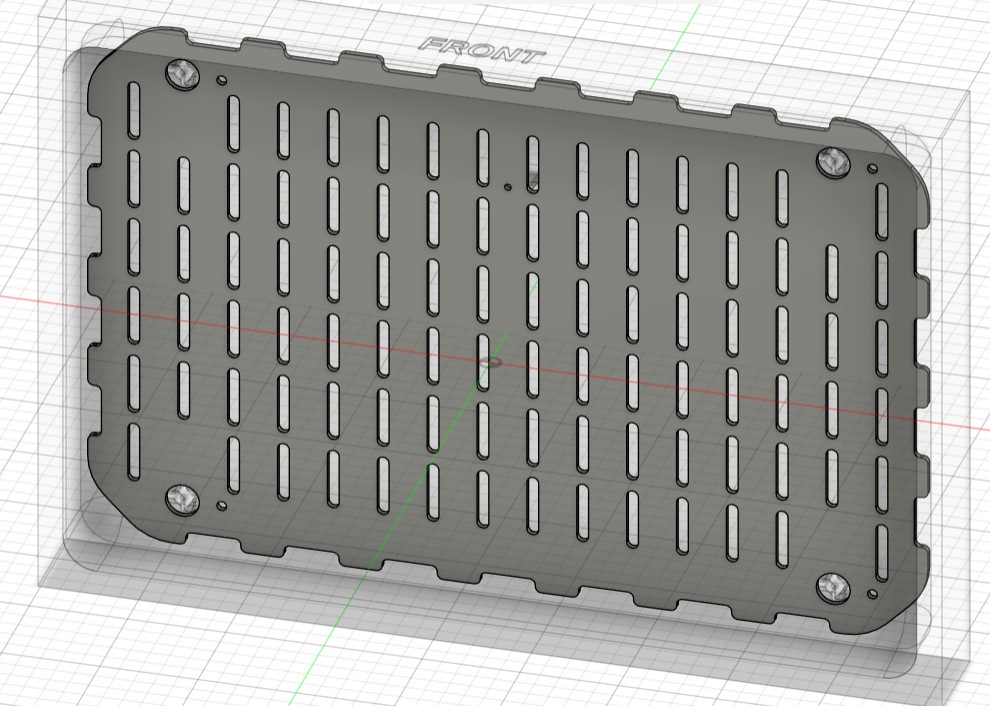
Task: Select the screw at the panel's bottom-right corner
Action: coord(833,588)
